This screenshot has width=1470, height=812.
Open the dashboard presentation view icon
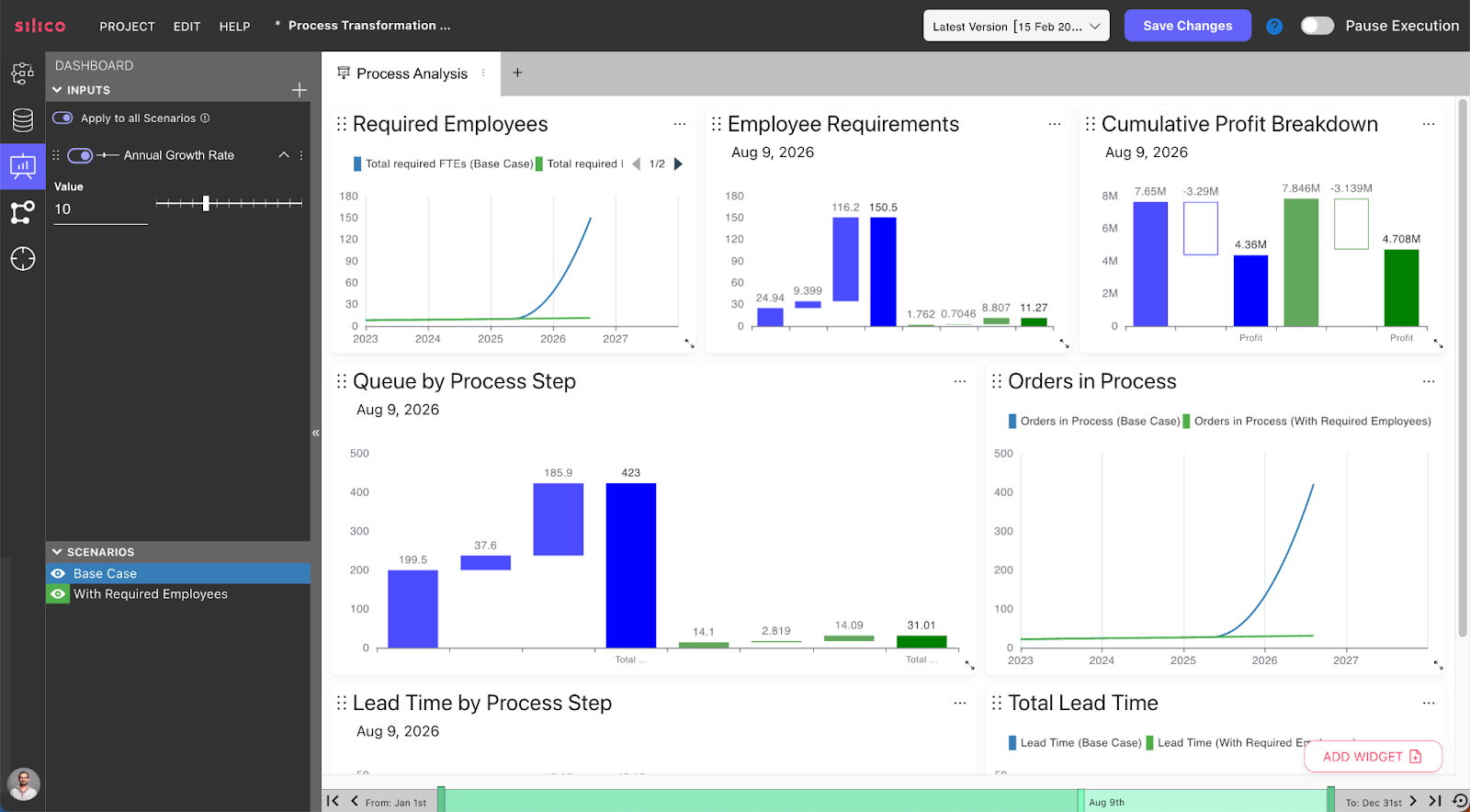click(23, 166)
